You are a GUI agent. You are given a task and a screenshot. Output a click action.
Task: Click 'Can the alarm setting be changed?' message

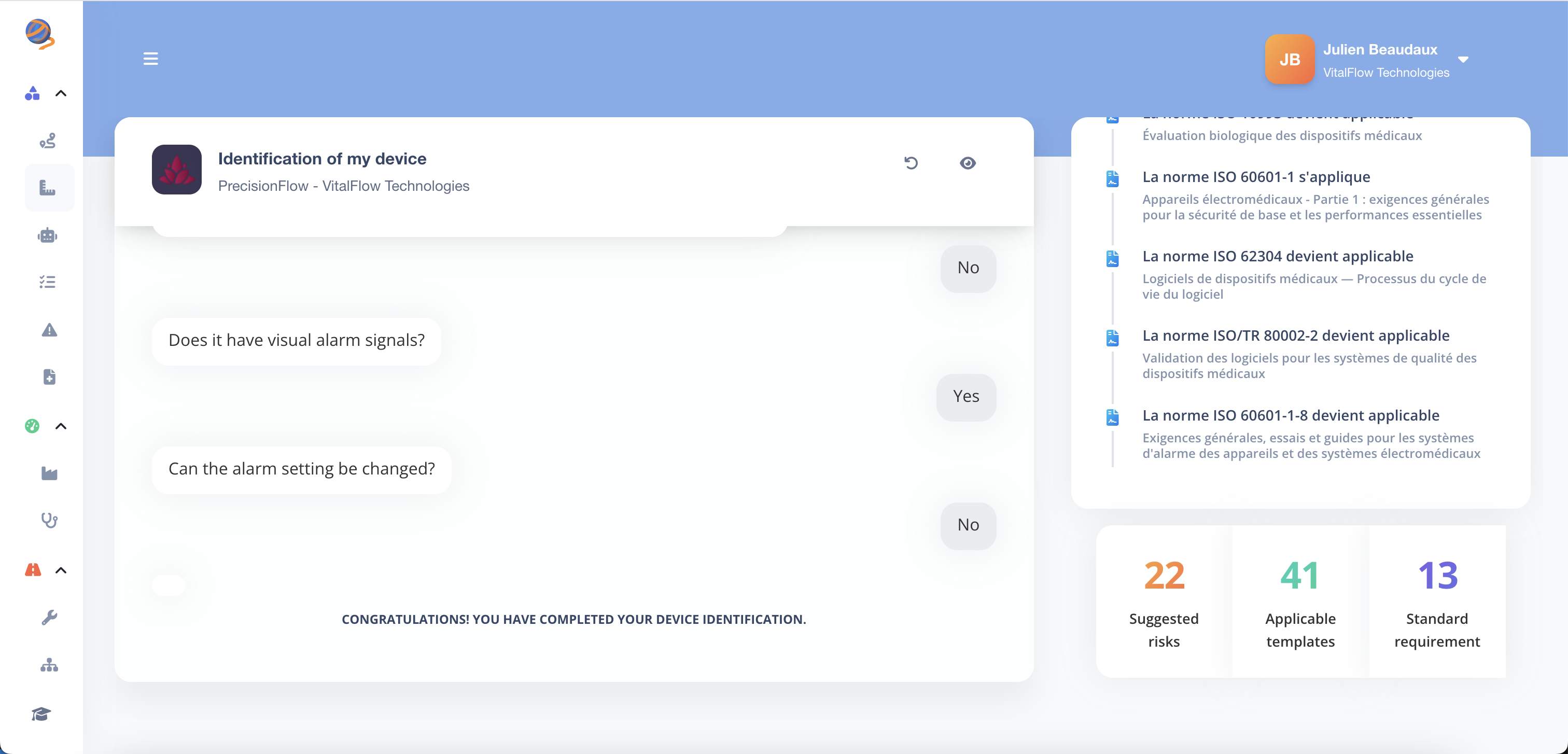pyautogui.click(x=301, y=469)
